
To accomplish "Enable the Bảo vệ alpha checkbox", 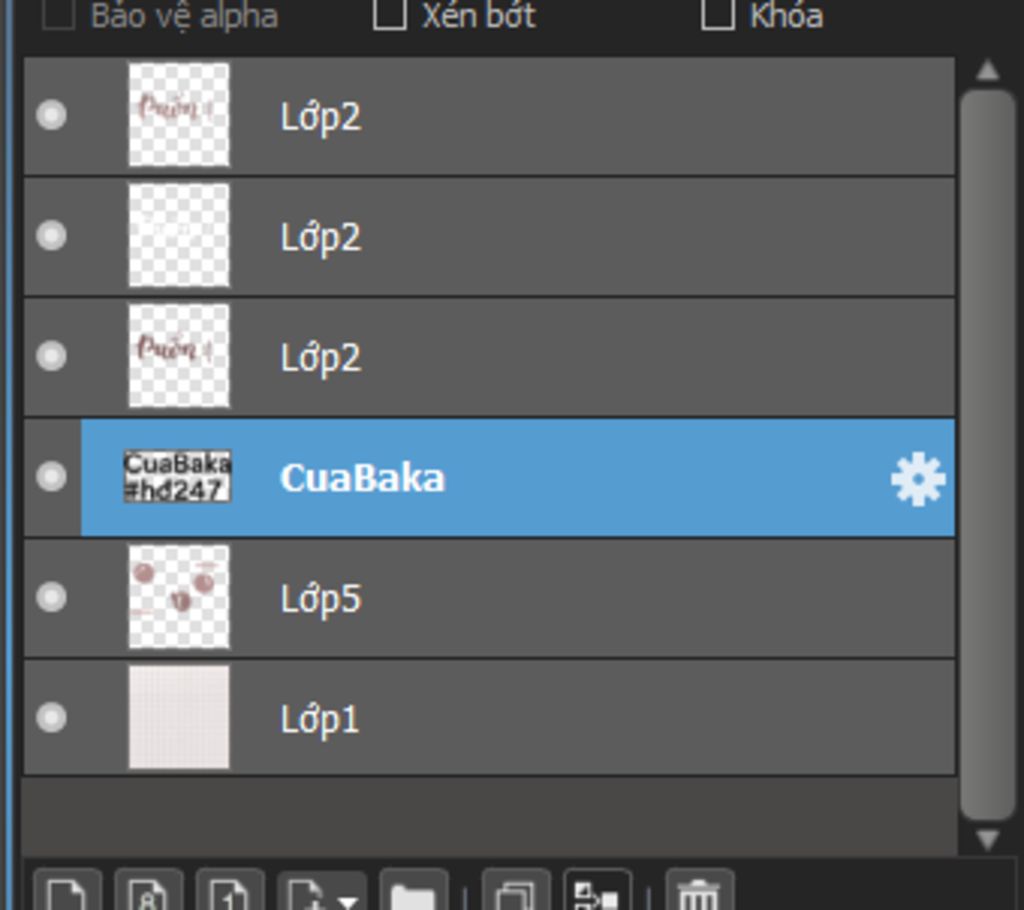I will (57, 14).
